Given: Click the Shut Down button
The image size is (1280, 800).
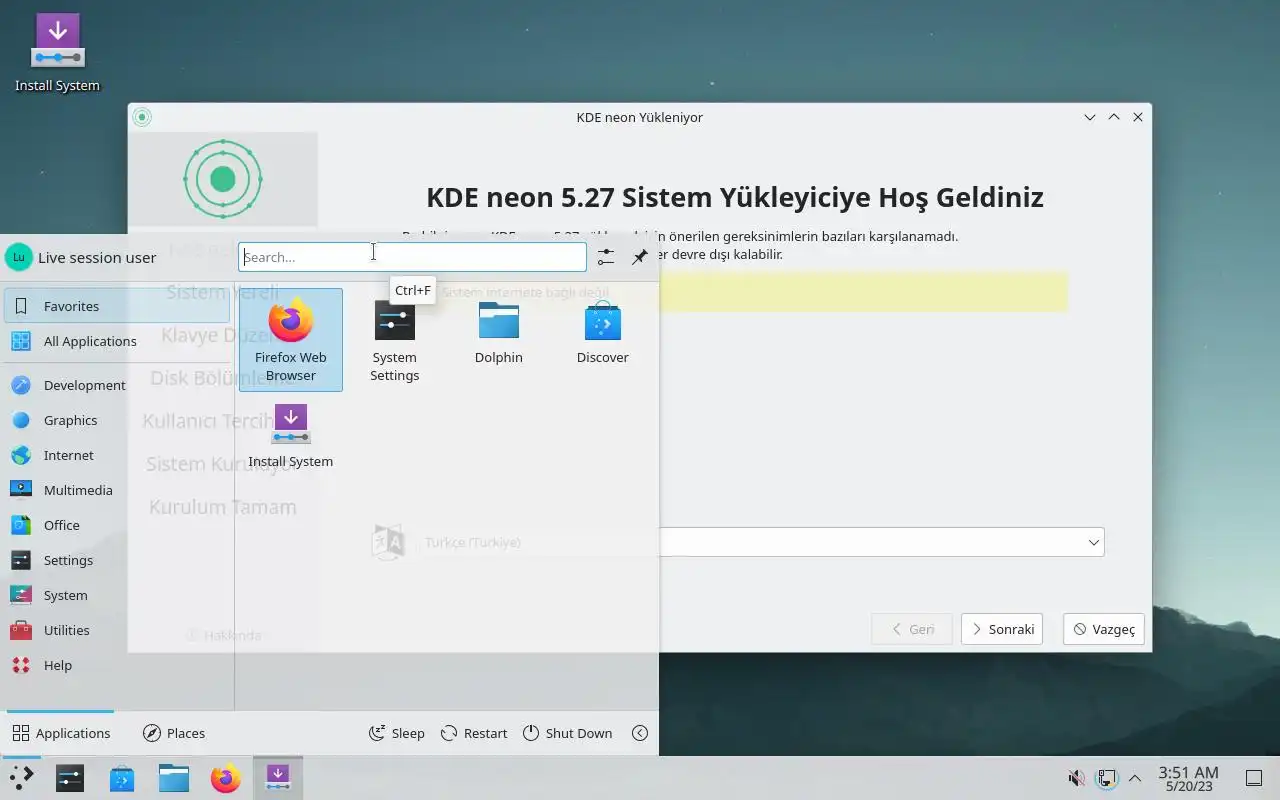Looking at the screenshot, I should click(x=567, y=733).
